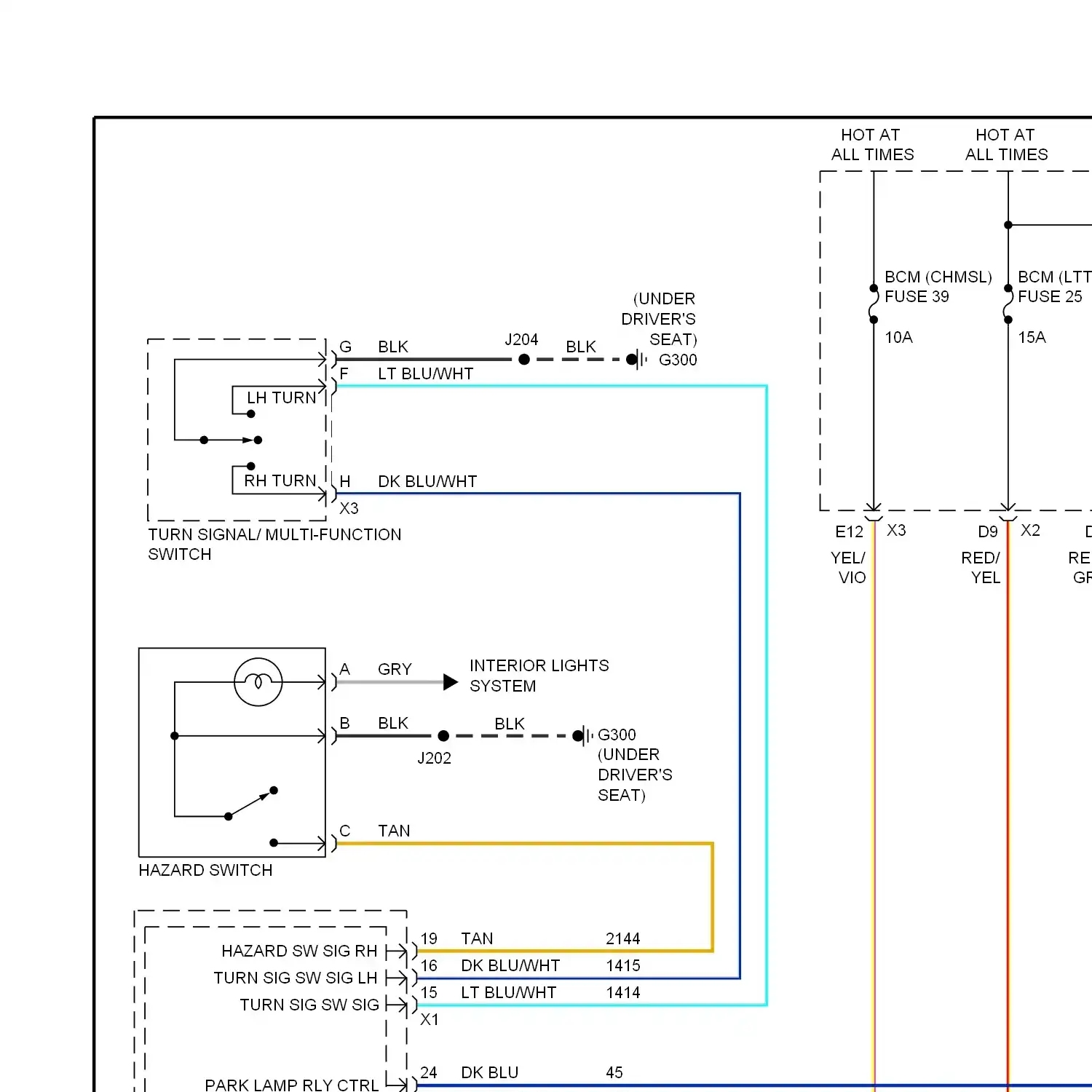Click the "TAN" label at hazard switch pin C
The height and width of the screenshot is (1092, 1092).
394,831
